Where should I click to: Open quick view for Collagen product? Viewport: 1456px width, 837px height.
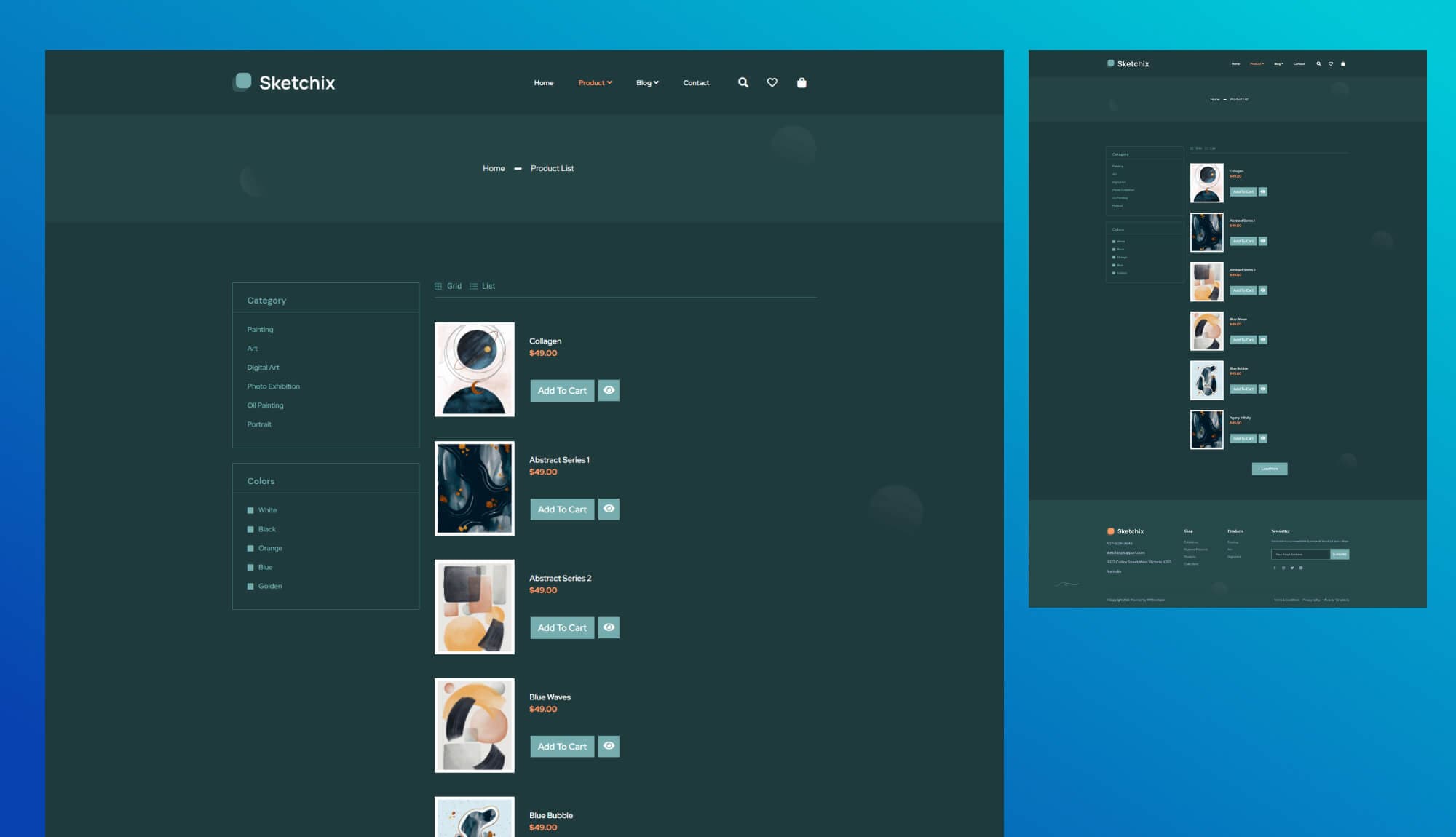tap(609, 390)
